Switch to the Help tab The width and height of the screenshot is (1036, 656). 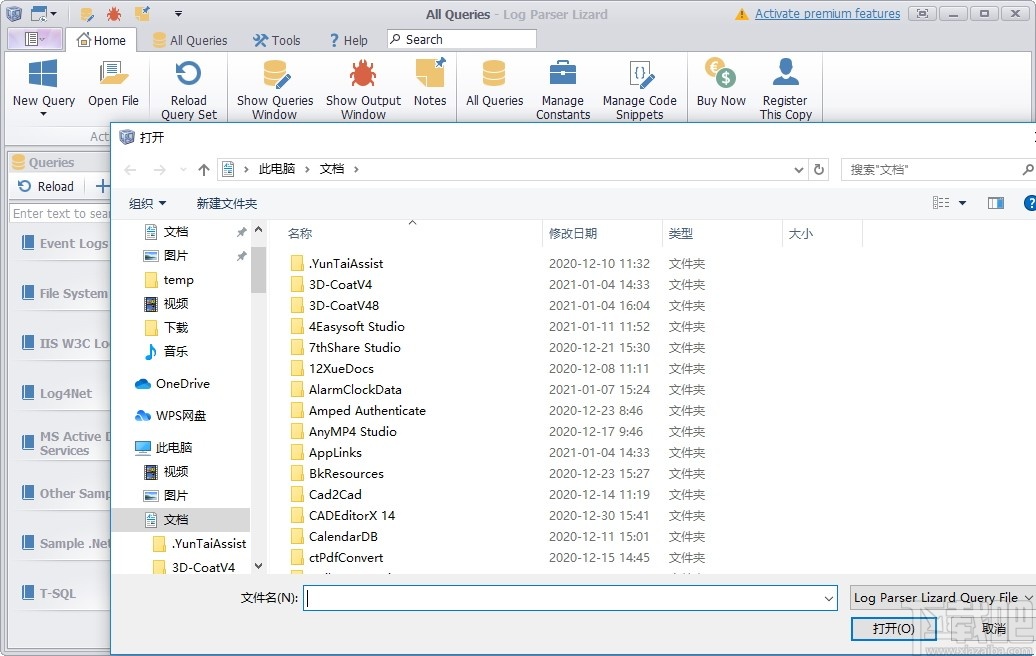(x=349, y=40)
